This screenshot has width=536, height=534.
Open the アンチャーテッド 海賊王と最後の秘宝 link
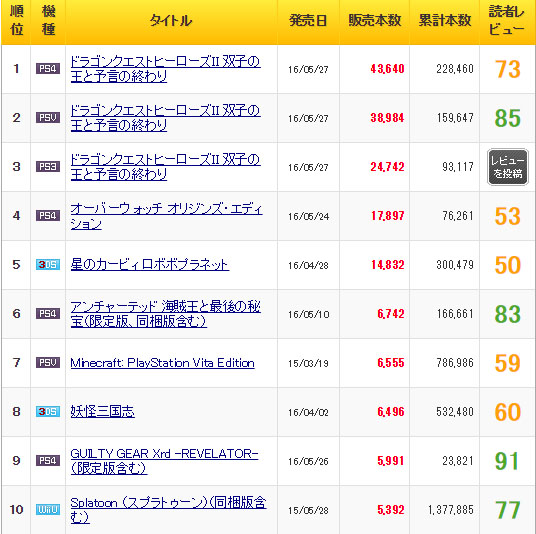coord(165,313)
